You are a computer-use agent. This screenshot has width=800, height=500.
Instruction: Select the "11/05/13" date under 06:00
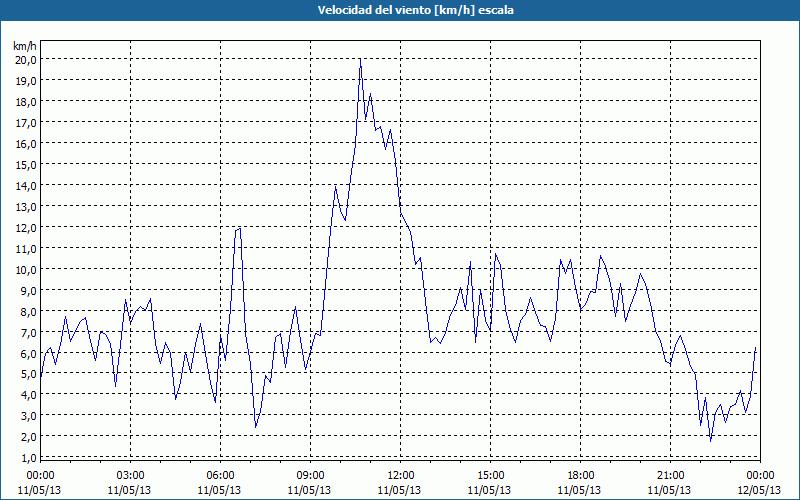point(219,490)
